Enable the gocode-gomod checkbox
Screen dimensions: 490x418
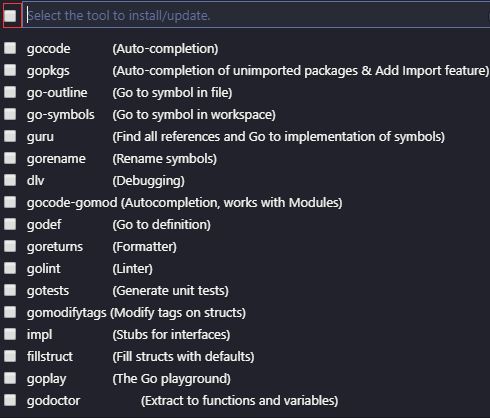10,202
